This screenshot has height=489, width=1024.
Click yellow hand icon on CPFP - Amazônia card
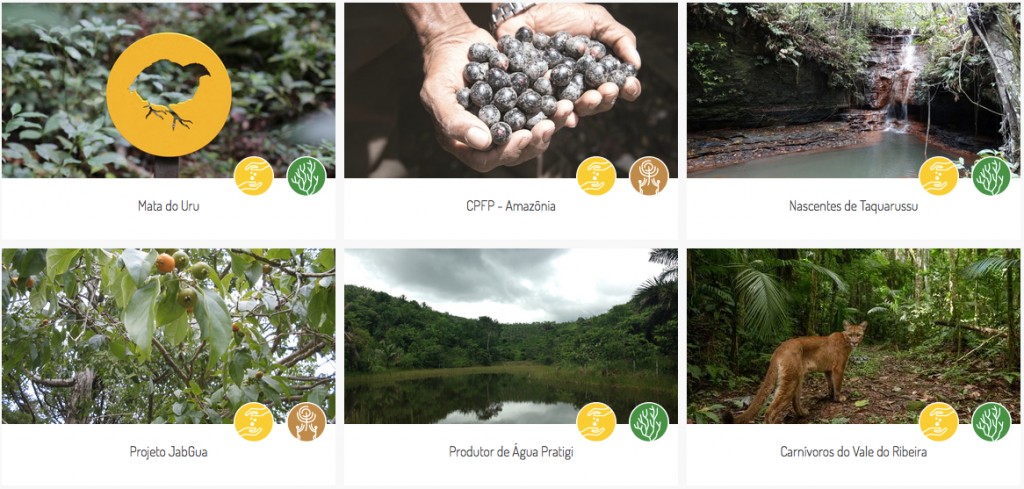pyautogui.click(x=596, y=176)
